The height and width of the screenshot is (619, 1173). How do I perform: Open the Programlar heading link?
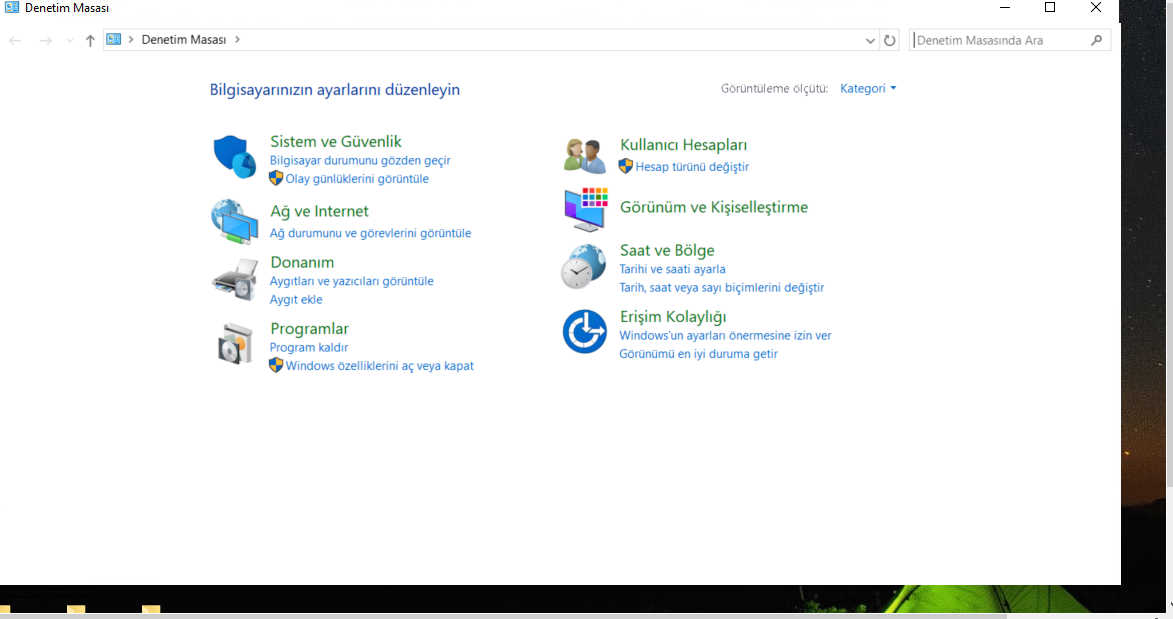310,329
